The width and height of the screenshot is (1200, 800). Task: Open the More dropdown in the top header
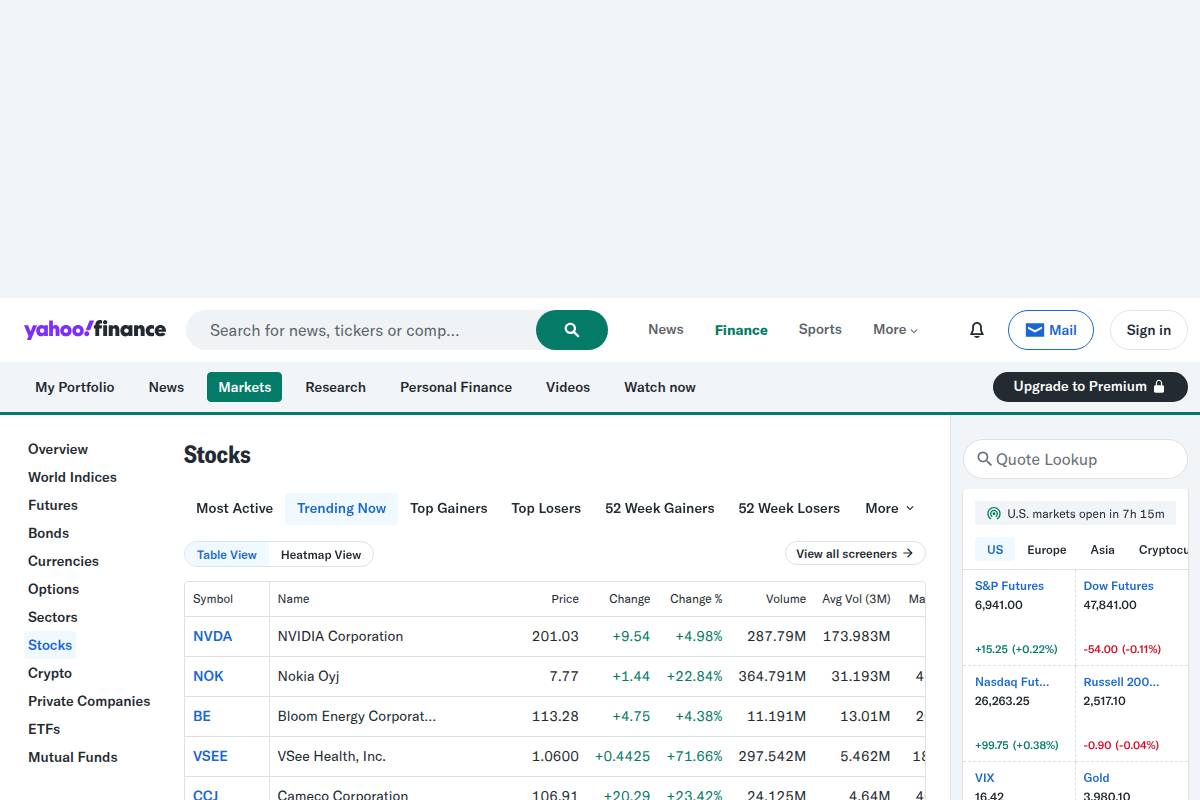(893, 329)
